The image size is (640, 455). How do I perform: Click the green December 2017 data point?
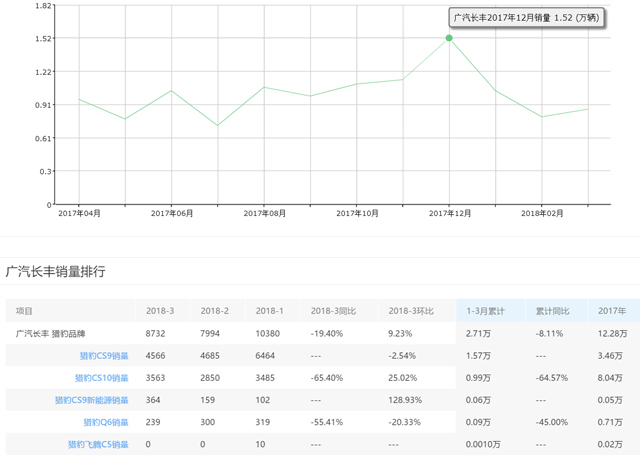tap(449, 38)
